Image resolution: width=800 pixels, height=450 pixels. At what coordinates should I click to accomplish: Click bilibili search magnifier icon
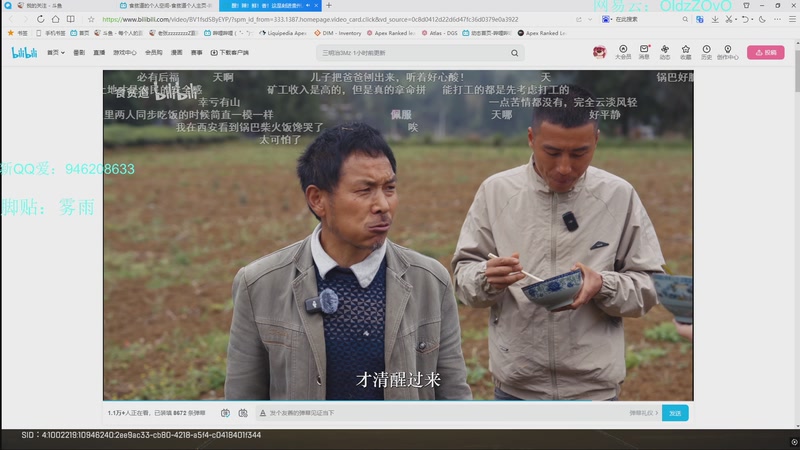click(x=514, y=53)
